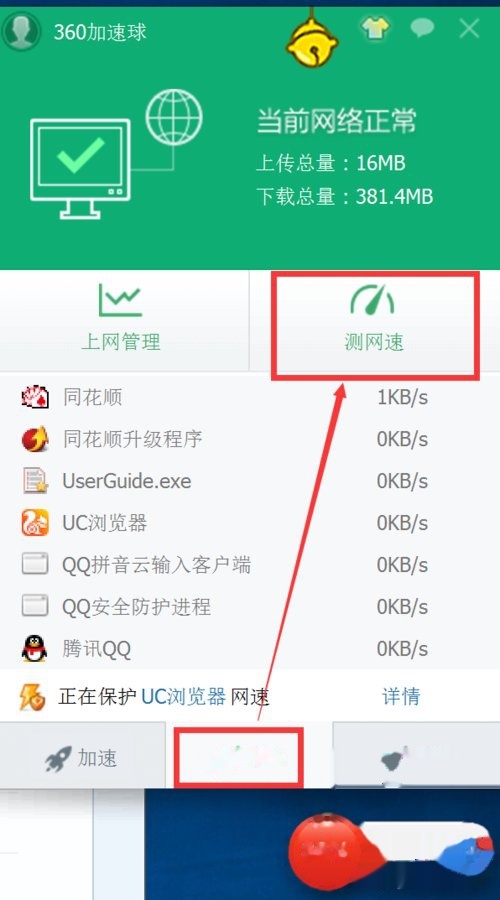Click the user avatar icon
The height and width of the screenshot is (900, 500).
22,31
